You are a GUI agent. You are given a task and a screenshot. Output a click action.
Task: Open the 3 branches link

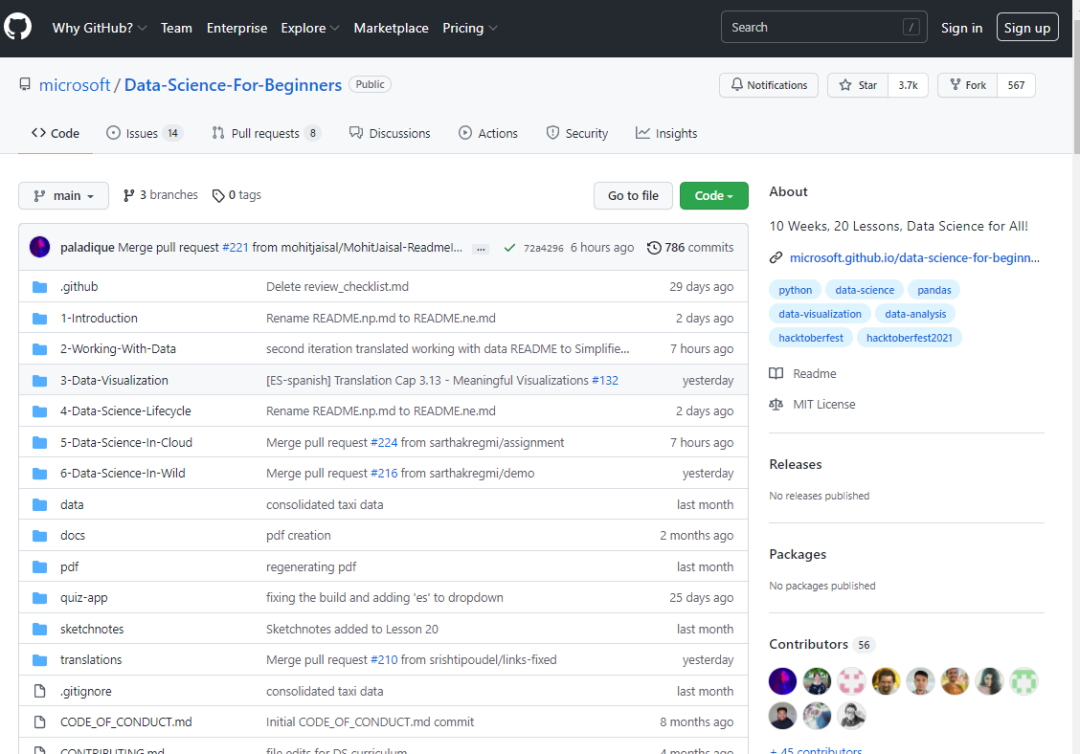160,195
